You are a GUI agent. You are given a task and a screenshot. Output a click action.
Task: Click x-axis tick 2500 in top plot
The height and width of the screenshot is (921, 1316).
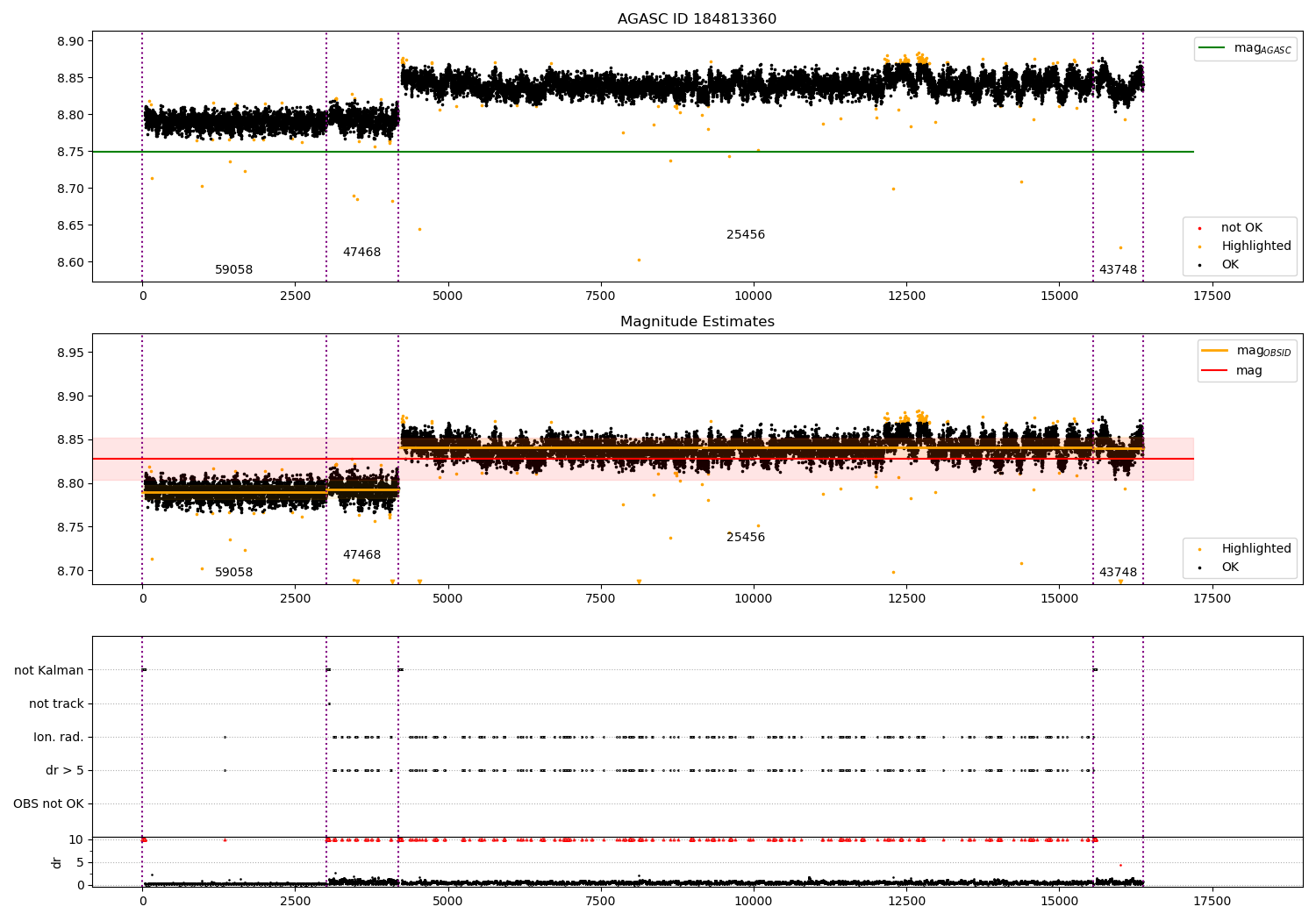[295, 296]
